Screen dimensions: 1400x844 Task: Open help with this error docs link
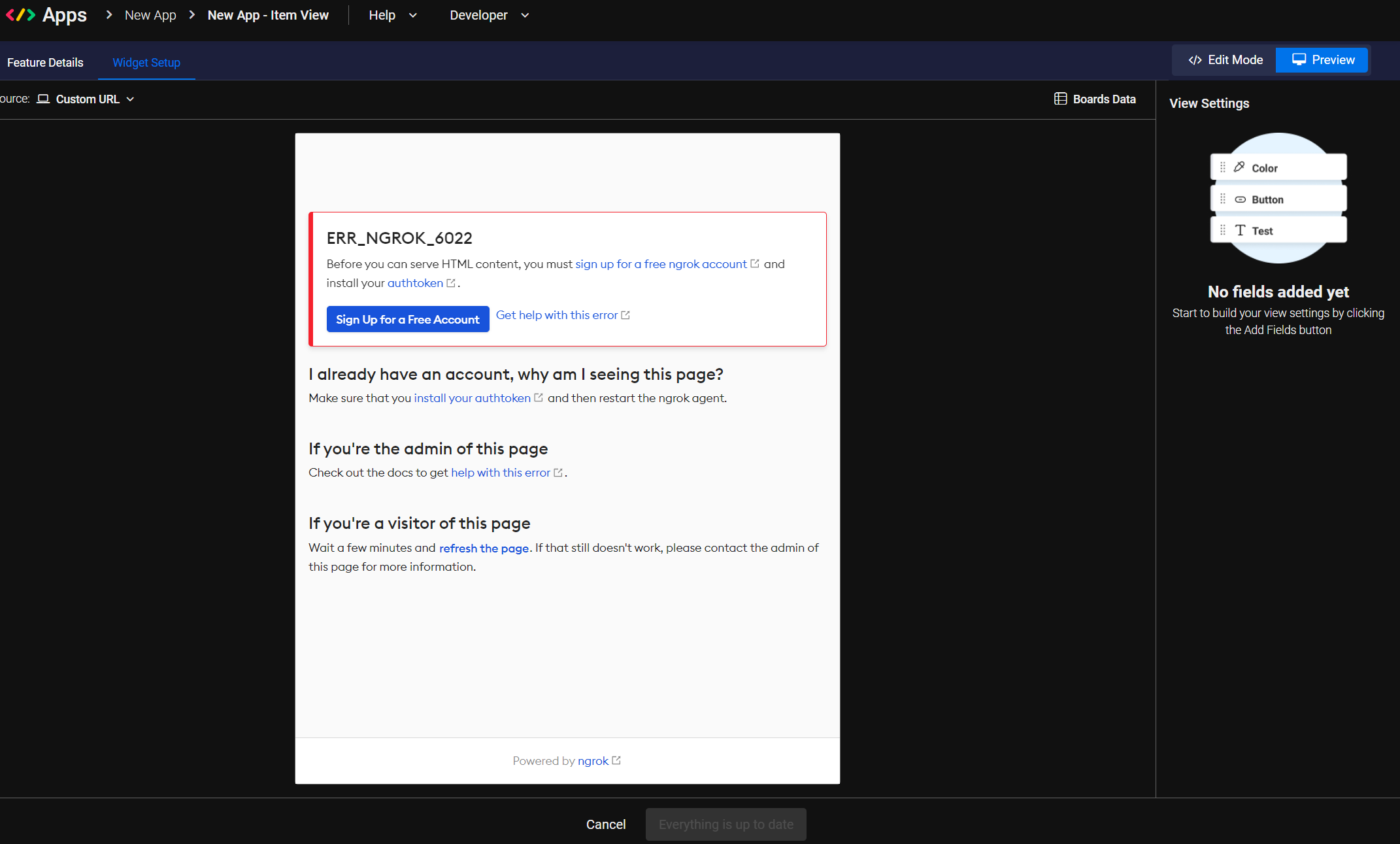pos(501,473)
